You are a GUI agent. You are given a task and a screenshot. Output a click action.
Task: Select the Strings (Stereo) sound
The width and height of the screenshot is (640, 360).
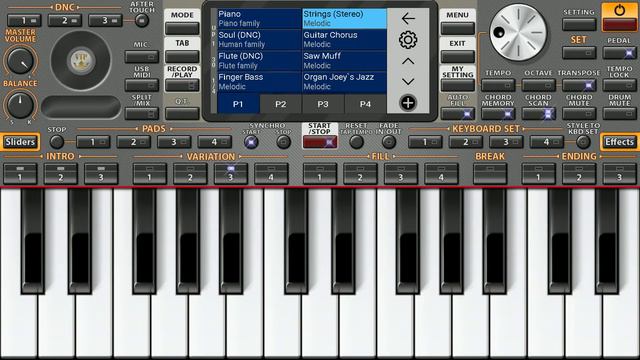click(344, 19)
